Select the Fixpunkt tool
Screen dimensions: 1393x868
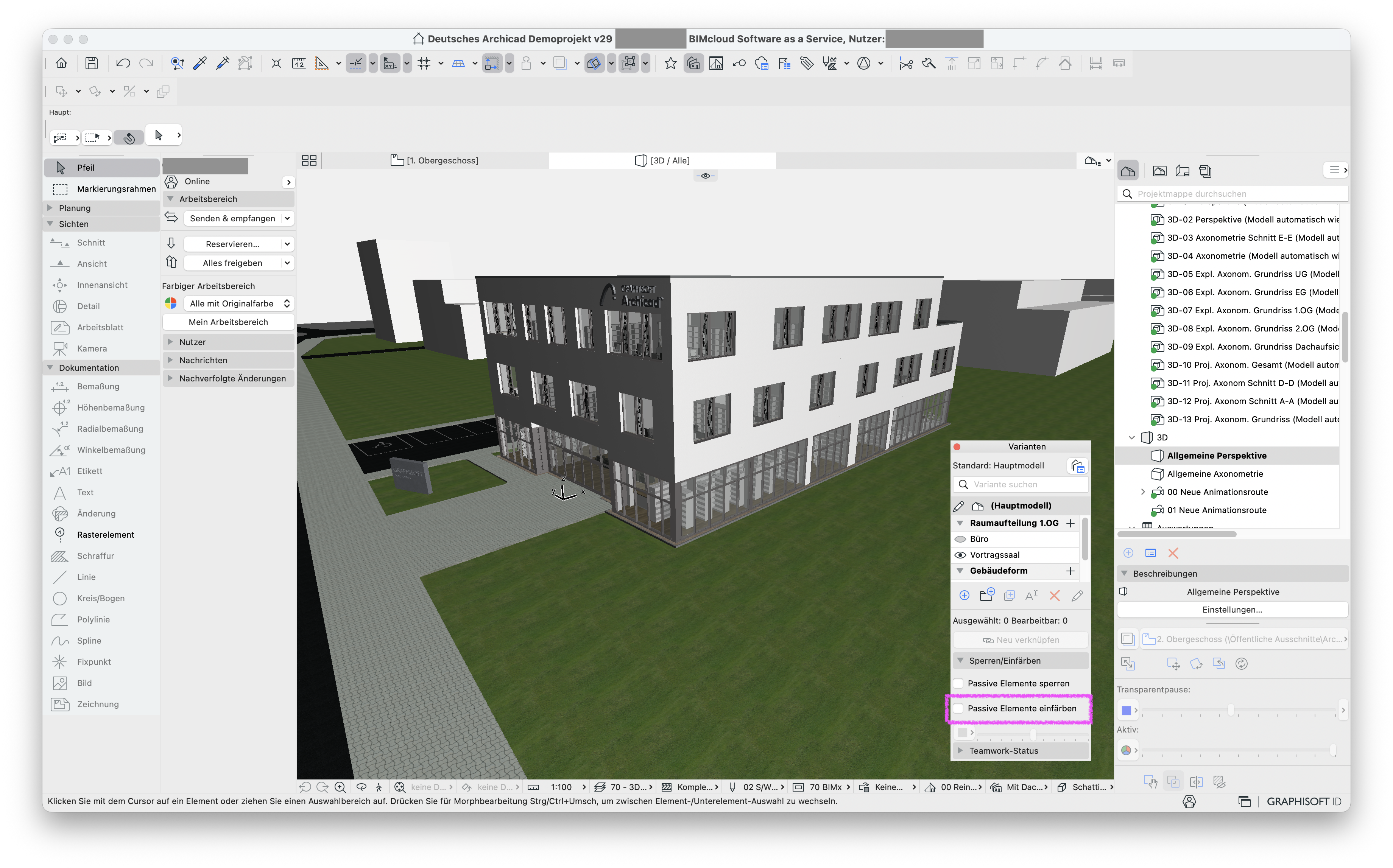tap(102, 662)
